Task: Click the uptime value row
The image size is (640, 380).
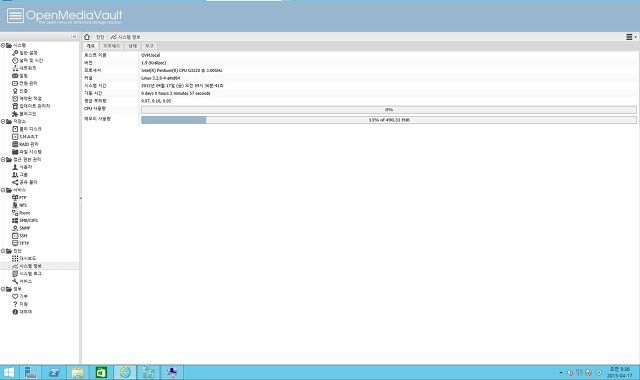Action: coord(176,93)
